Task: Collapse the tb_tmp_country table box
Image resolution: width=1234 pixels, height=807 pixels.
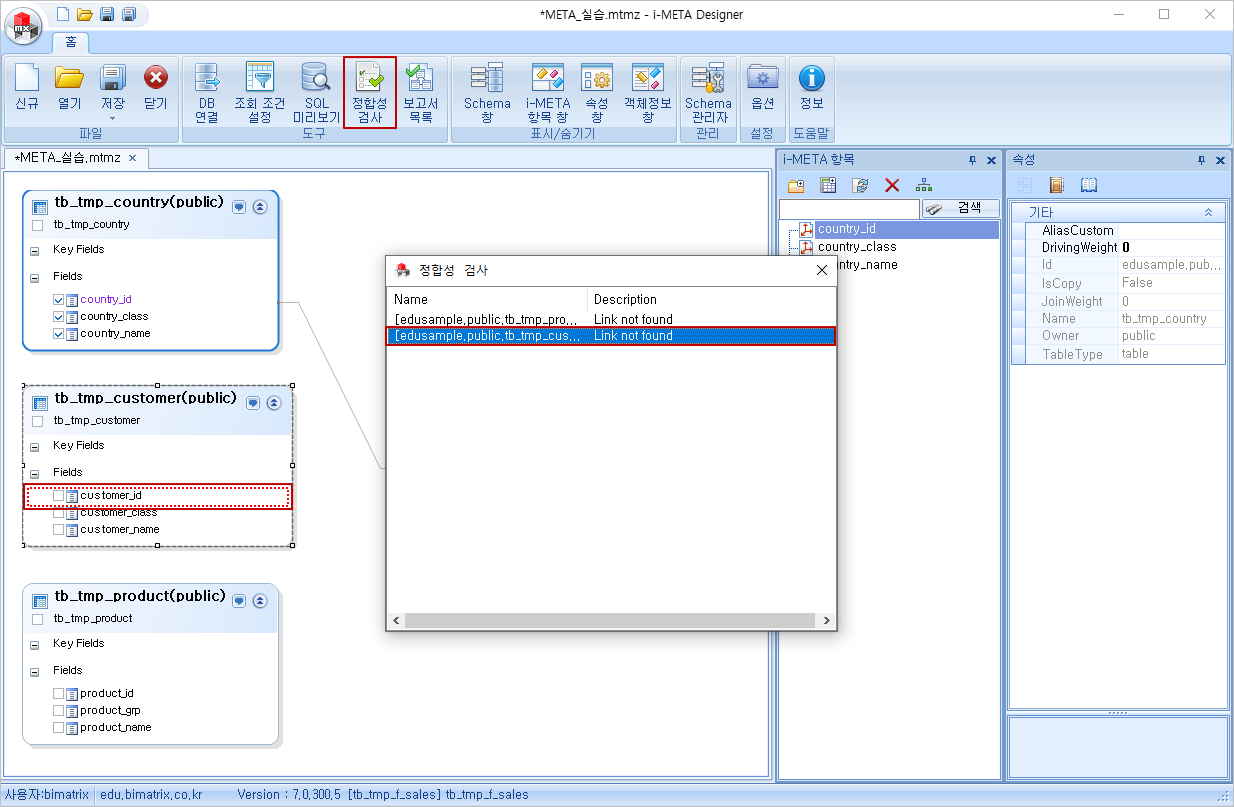Action: [260, 206]
